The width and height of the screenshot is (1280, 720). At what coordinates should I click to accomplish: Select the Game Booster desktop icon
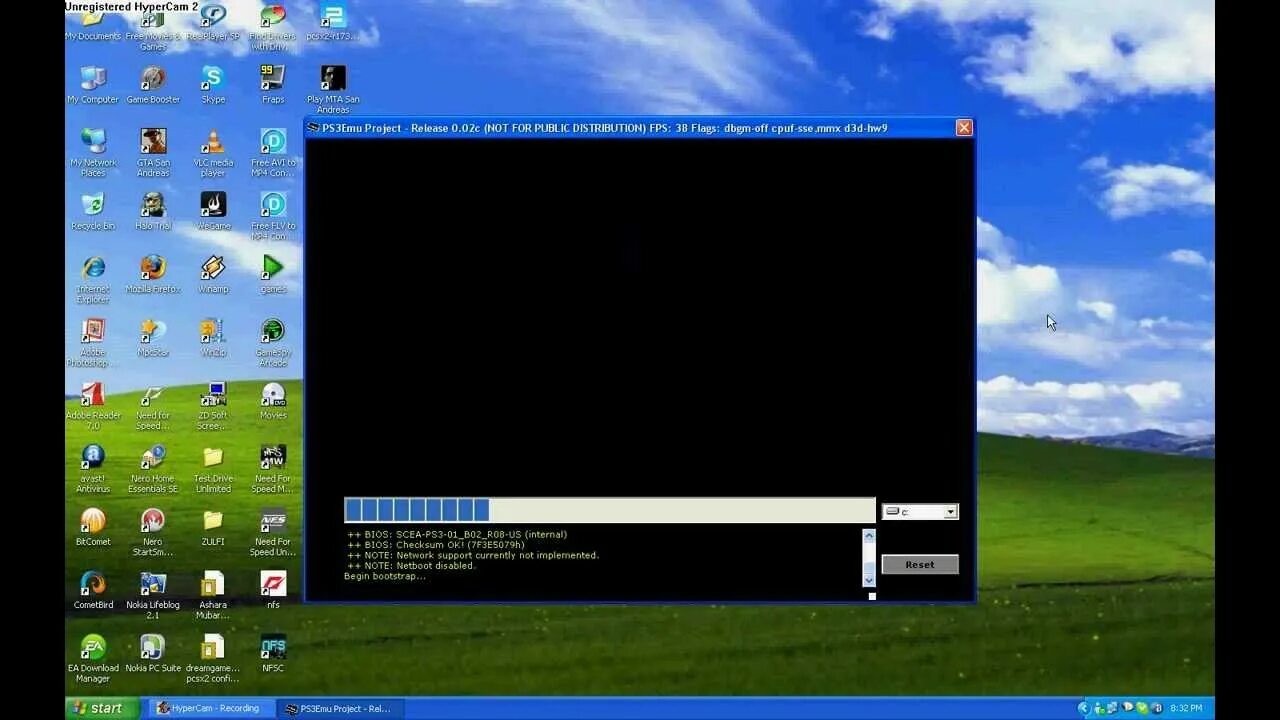pyautogui.click(x=153, y=85)
